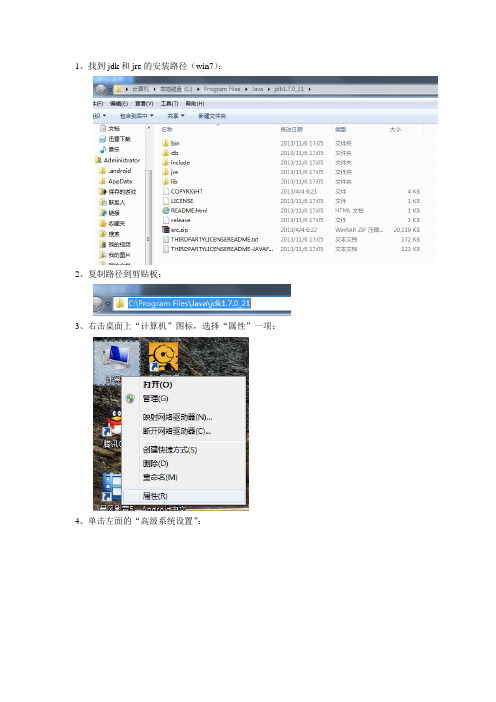
Task: Click the folder icon in copied-path address bar
Action: (x=120, y=304)
